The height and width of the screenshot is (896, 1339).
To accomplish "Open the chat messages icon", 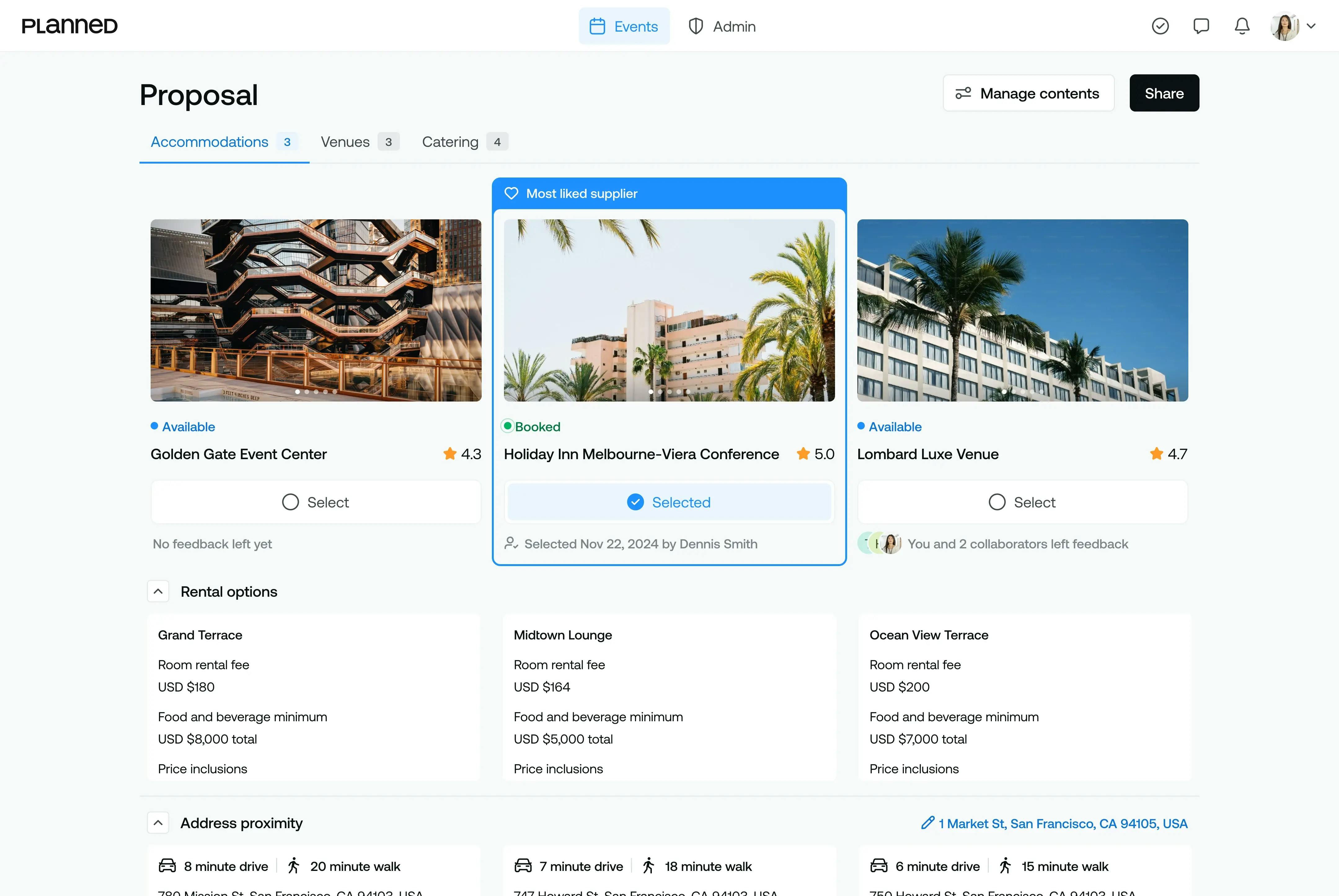I will point(1201,26).
